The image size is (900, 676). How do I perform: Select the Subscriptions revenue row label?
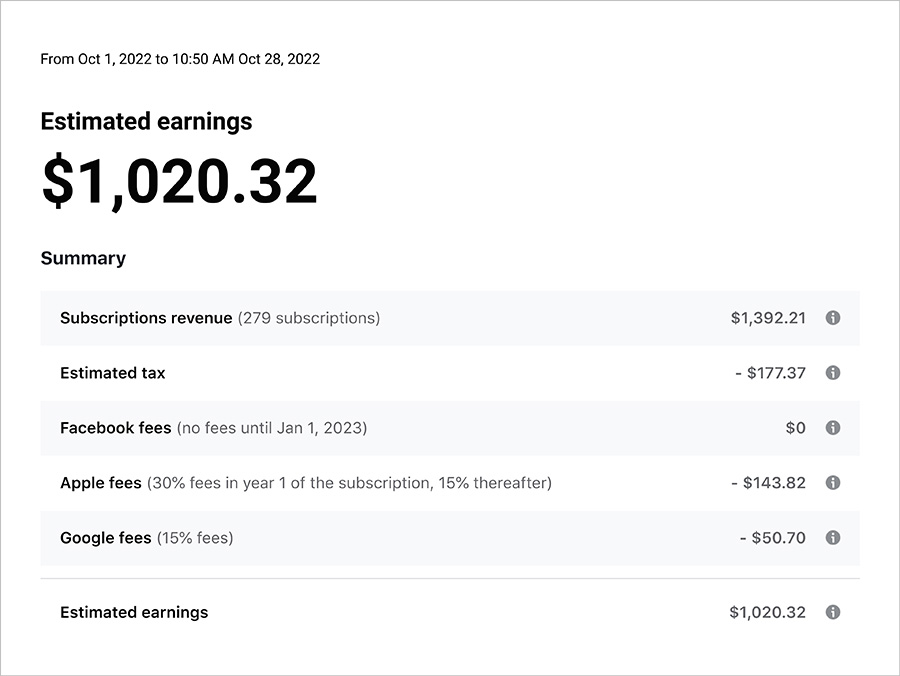pos(146,318)
